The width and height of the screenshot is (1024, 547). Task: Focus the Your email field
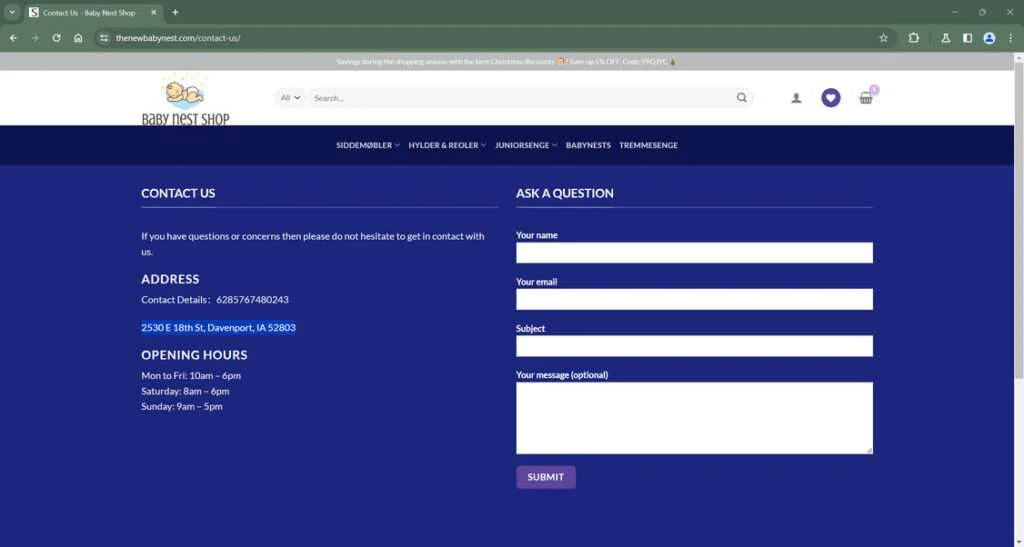[694, 299]
